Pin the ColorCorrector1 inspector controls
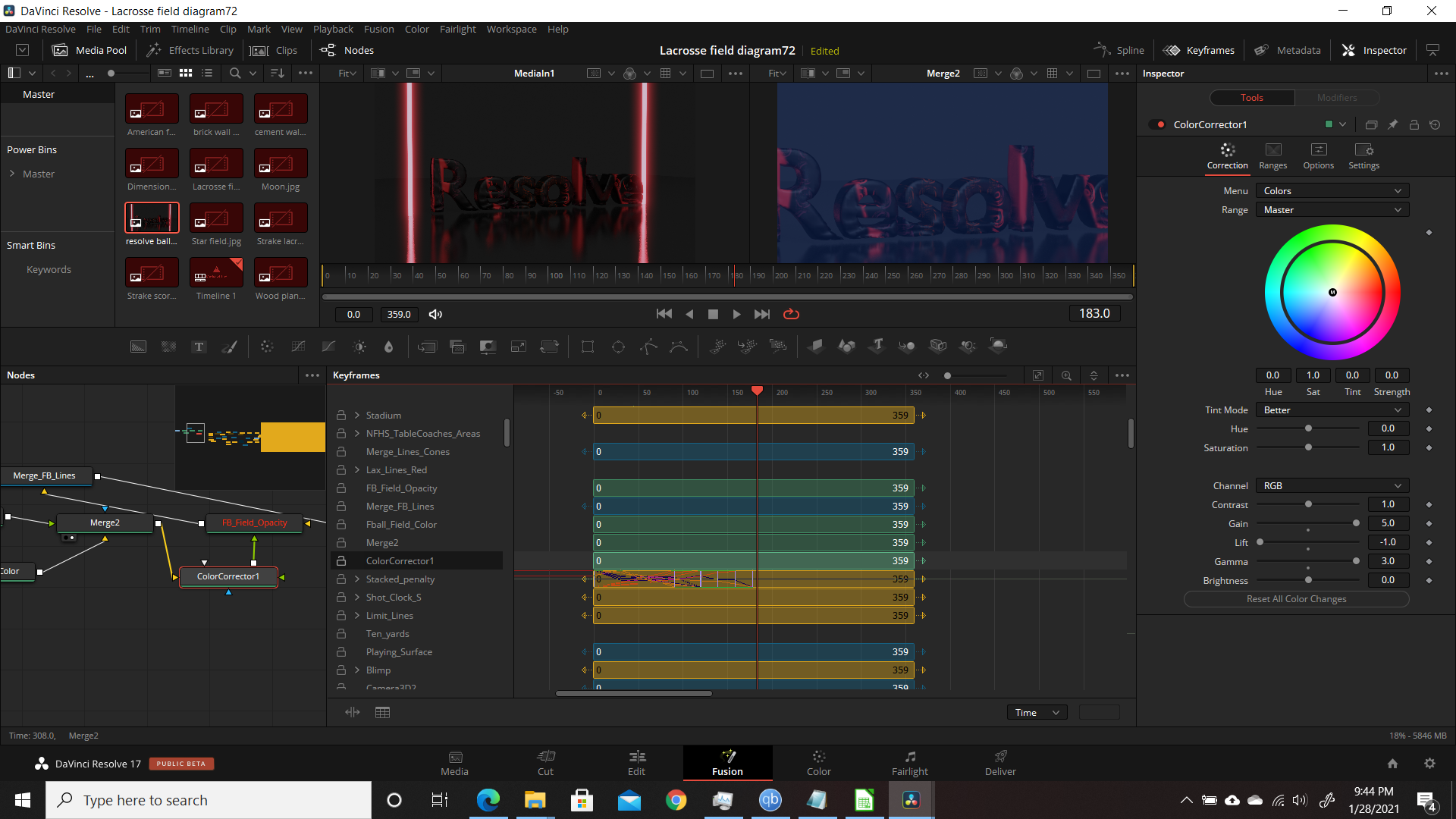This screenshot has width=1456, height=819. coord(1392,124)
